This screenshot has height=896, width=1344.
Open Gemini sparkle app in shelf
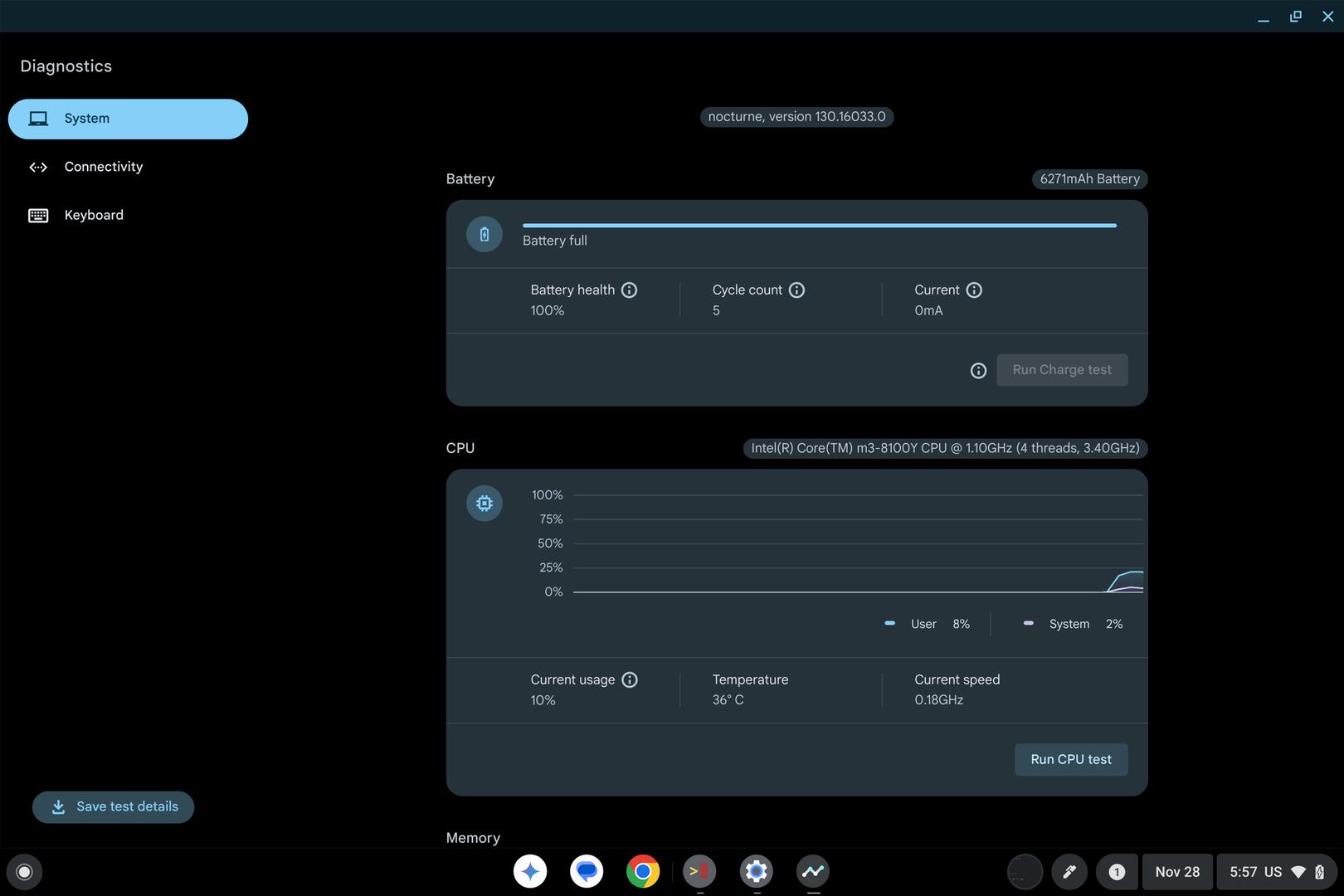tap(530, 871)
